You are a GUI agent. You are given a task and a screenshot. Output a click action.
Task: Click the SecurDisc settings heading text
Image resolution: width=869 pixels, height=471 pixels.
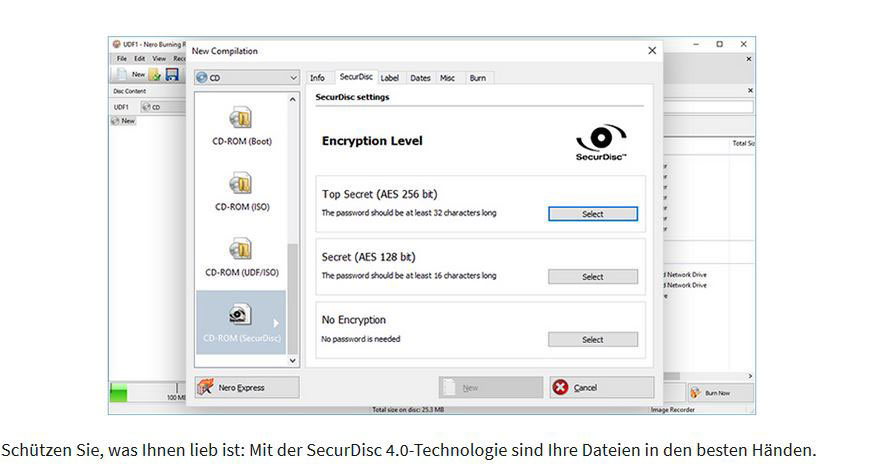tap(352, 97)
